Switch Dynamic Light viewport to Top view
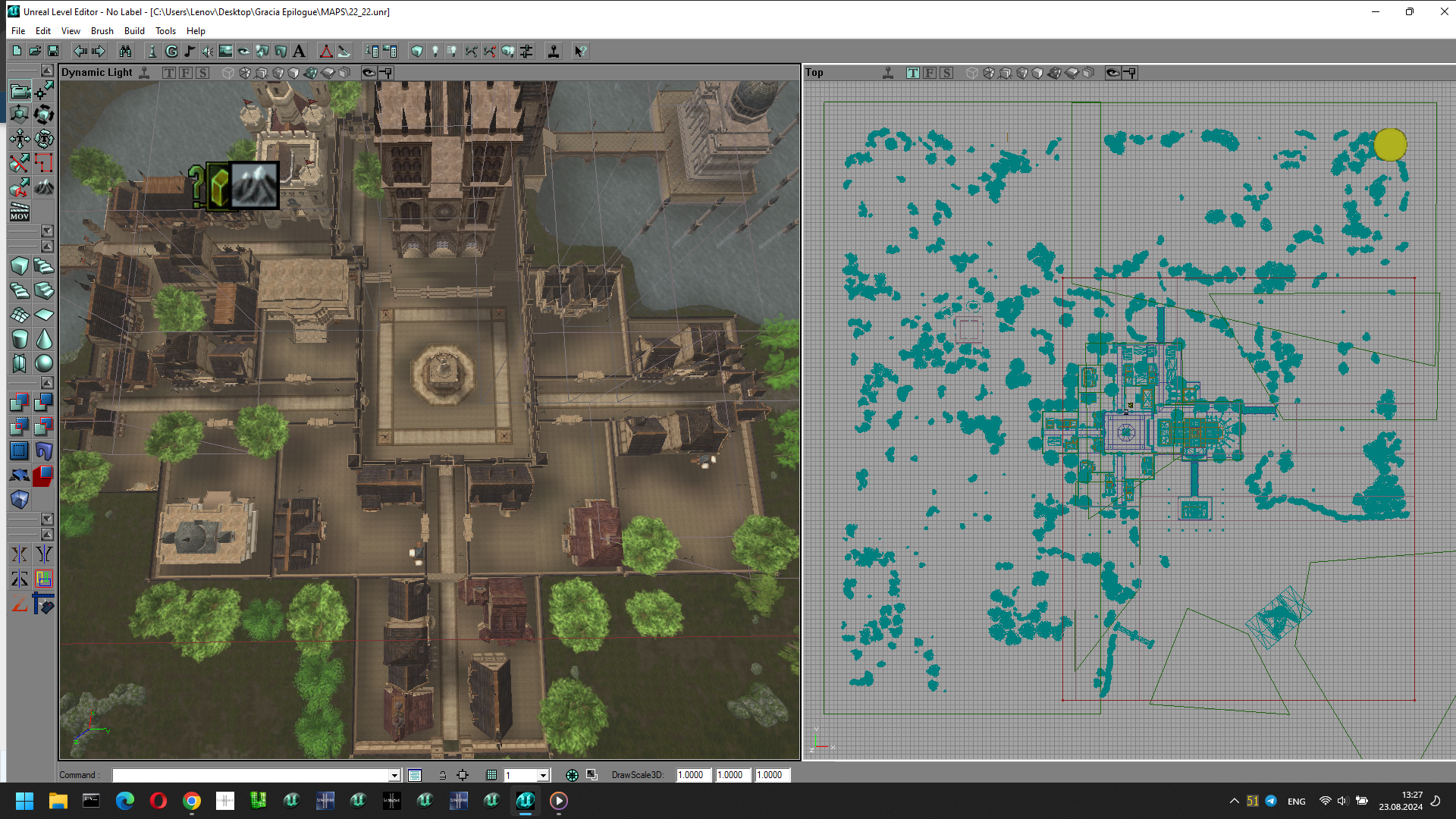This screenshot has width=1456, height=819. point(169,73)
